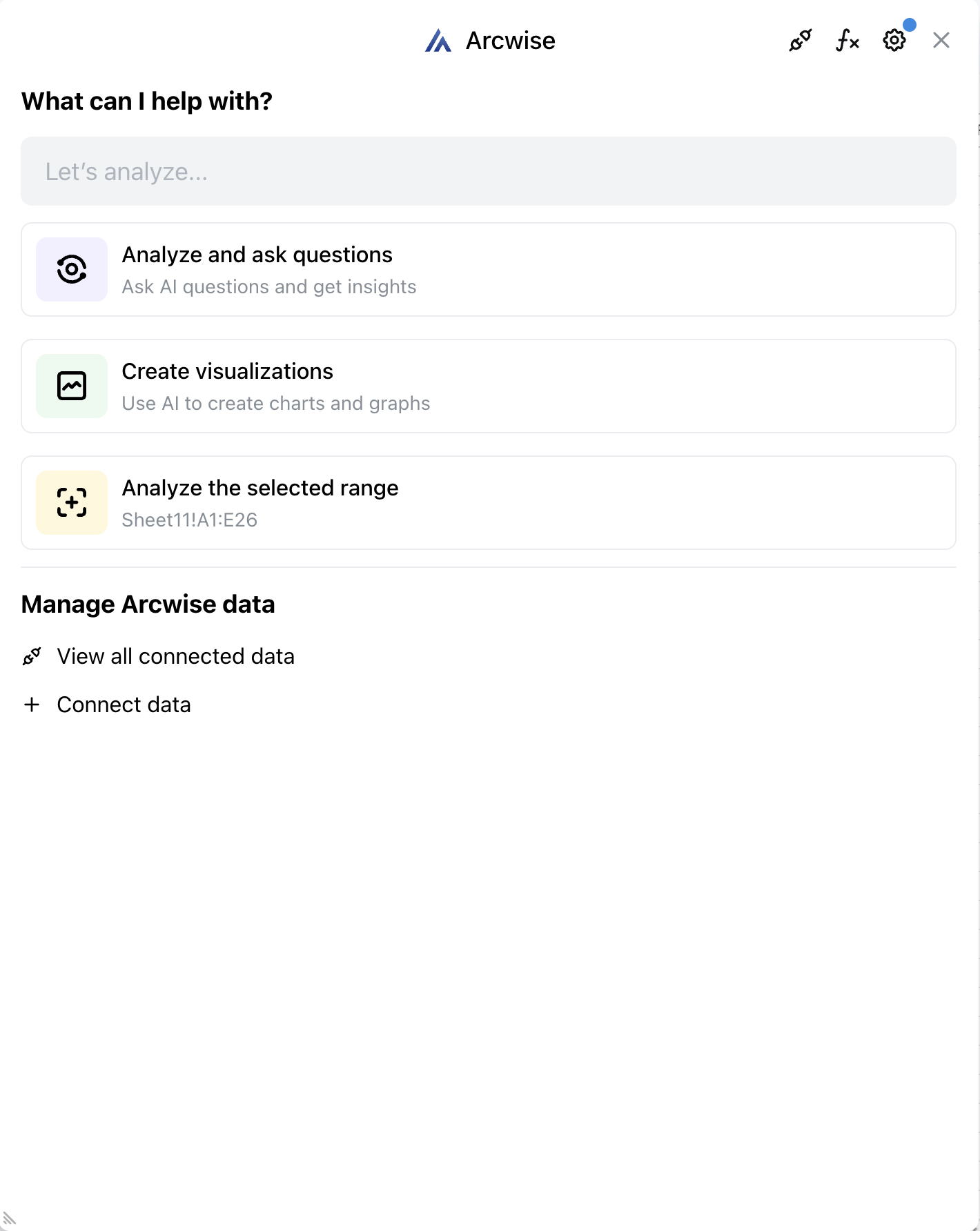Click the eye icon for Analyze and ask questions
The width and height of the screenshot is (980, 1231).
pyautogui.click(x=72, y=269)
